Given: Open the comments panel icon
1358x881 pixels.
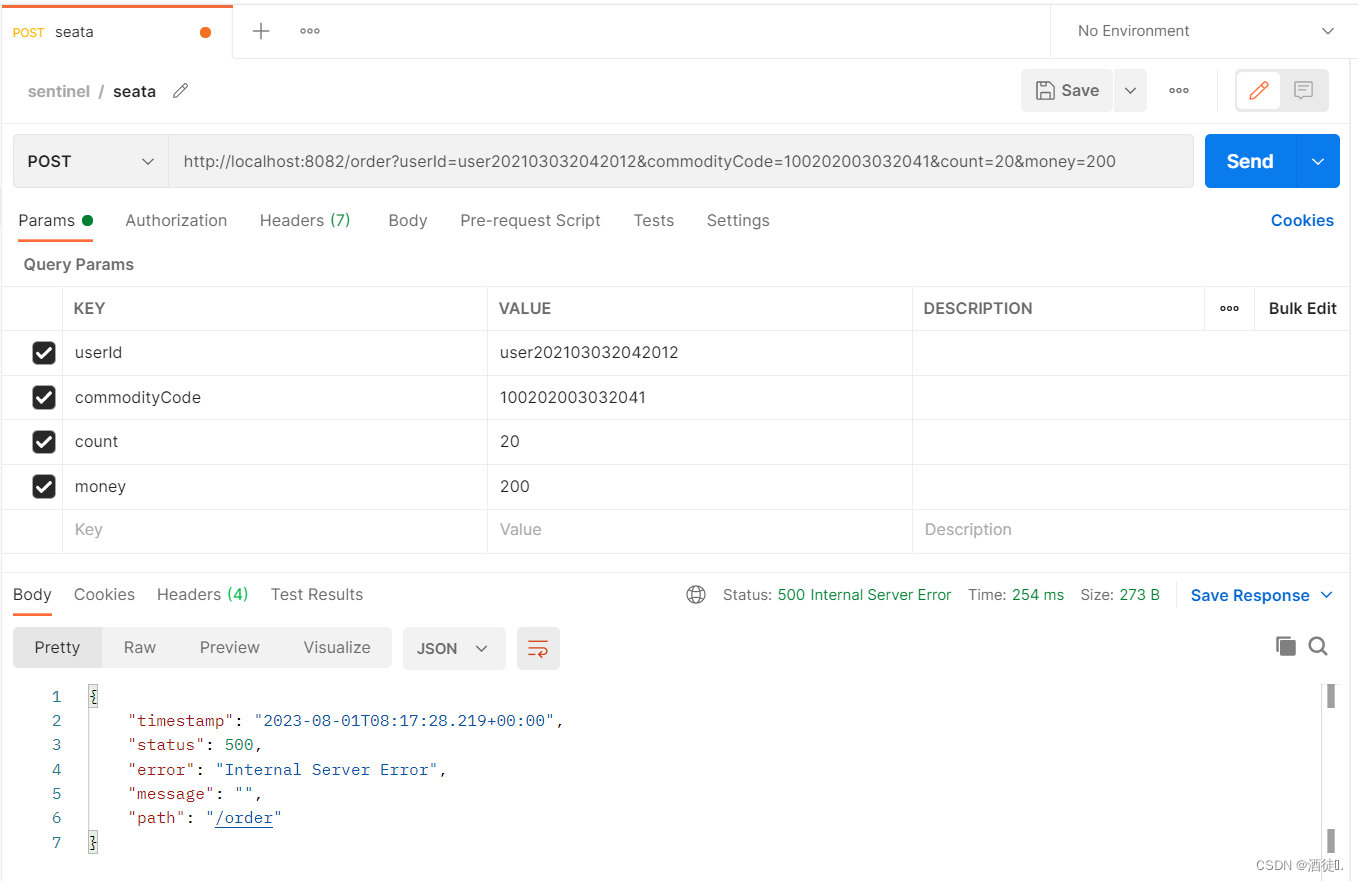Looking at the screenshot, I should [1303, 90].
